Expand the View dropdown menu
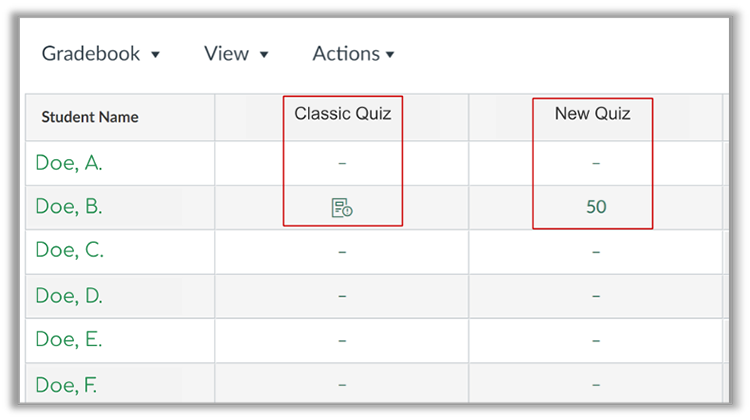The image size is (750, 420). pyautogui.click(x=236, y=54)
